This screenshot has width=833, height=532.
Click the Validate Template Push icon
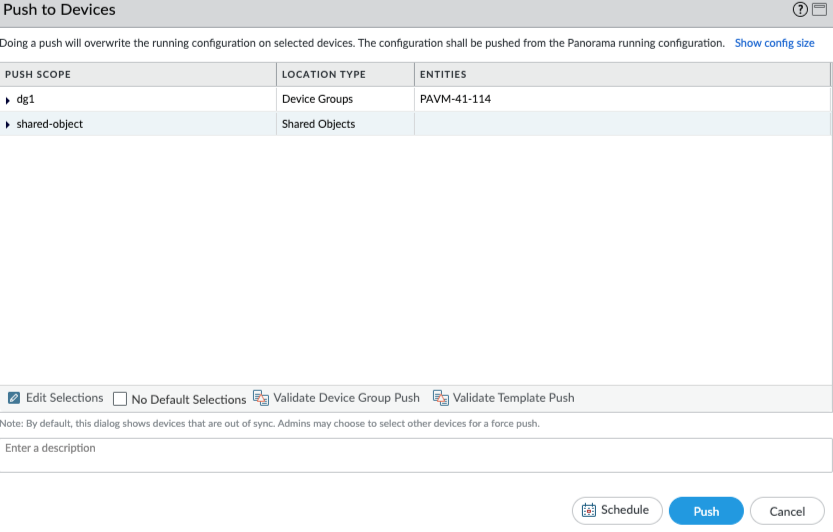440,398
